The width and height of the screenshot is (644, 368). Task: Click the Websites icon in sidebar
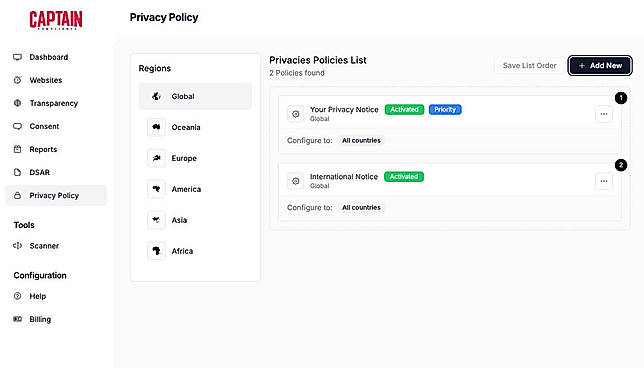(17, 80)
